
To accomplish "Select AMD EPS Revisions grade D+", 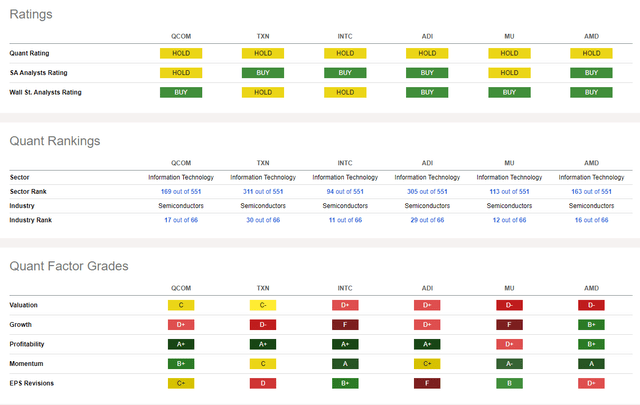I will [x=591, y=383].
